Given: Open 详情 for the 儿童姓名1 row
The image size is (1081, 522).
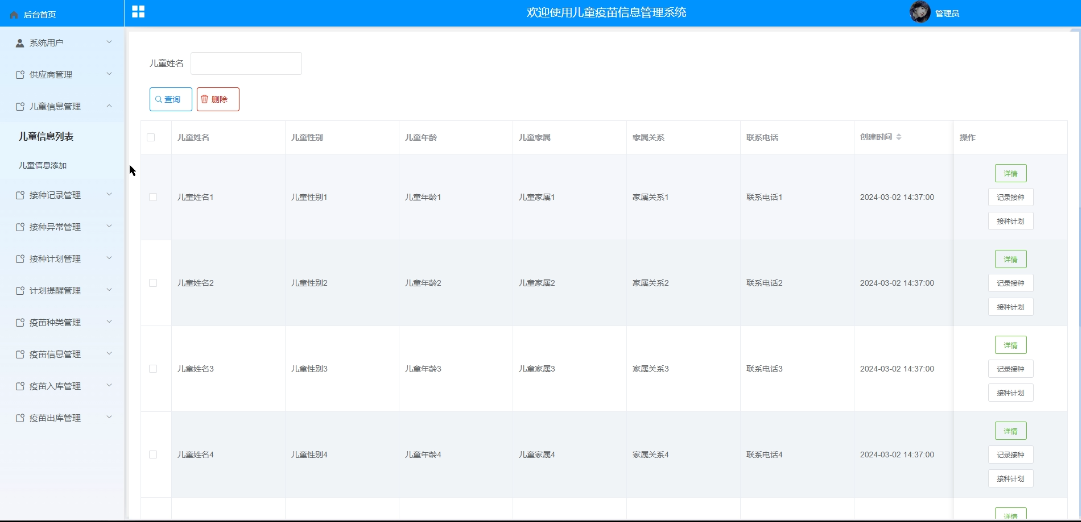Looking at the screenshot, I should [1011, 173].
